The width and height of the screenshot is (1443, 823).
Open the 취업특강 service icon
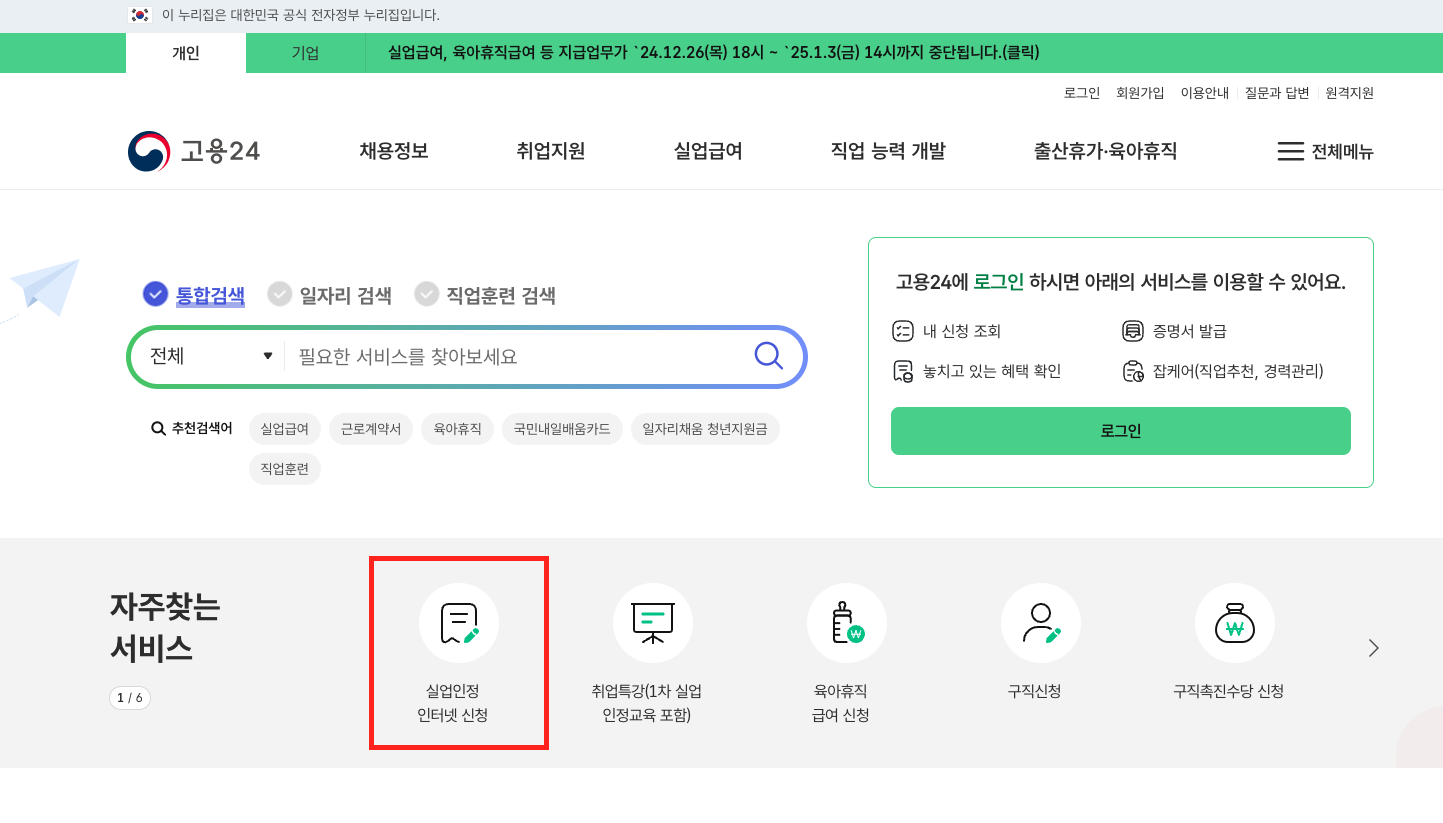653,623
